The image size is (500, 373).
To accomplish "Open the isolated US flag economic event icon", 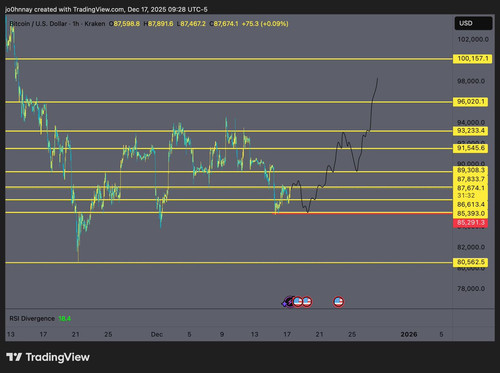I will [338, 302].
